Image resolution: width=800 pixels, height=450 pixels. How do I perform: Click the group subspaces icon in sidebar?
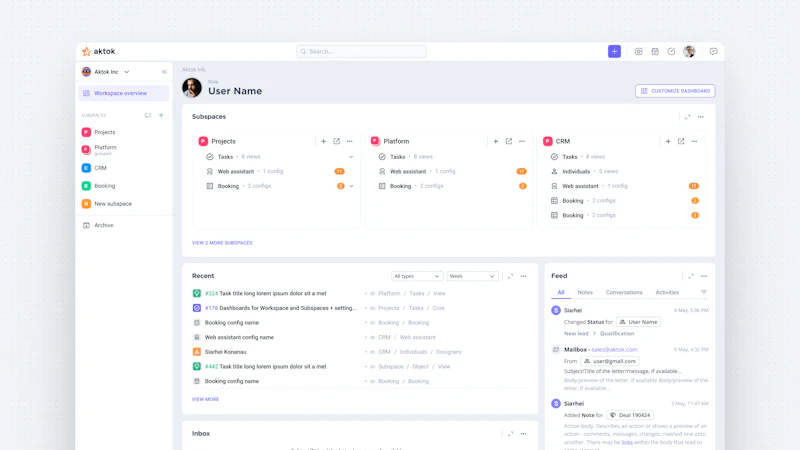pos(148,115)
